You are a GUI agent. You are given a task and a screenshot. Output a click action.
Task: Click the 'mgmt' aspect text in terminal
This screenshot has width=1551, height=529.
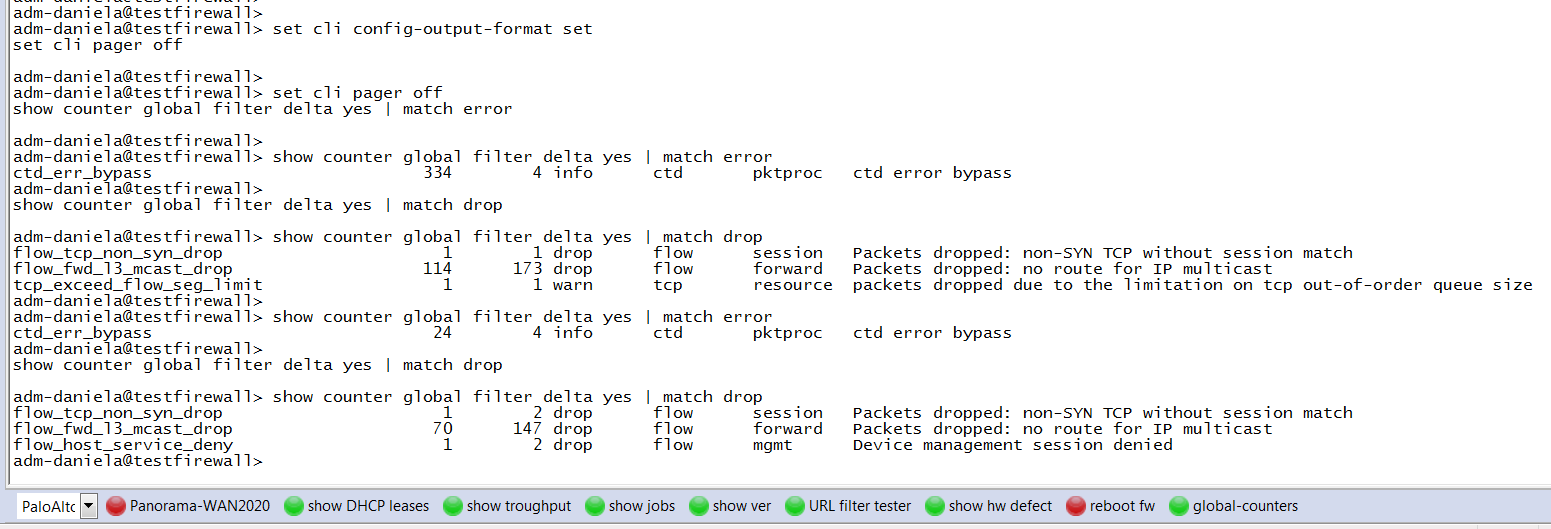pyautogui.click(x=772, y=445)
